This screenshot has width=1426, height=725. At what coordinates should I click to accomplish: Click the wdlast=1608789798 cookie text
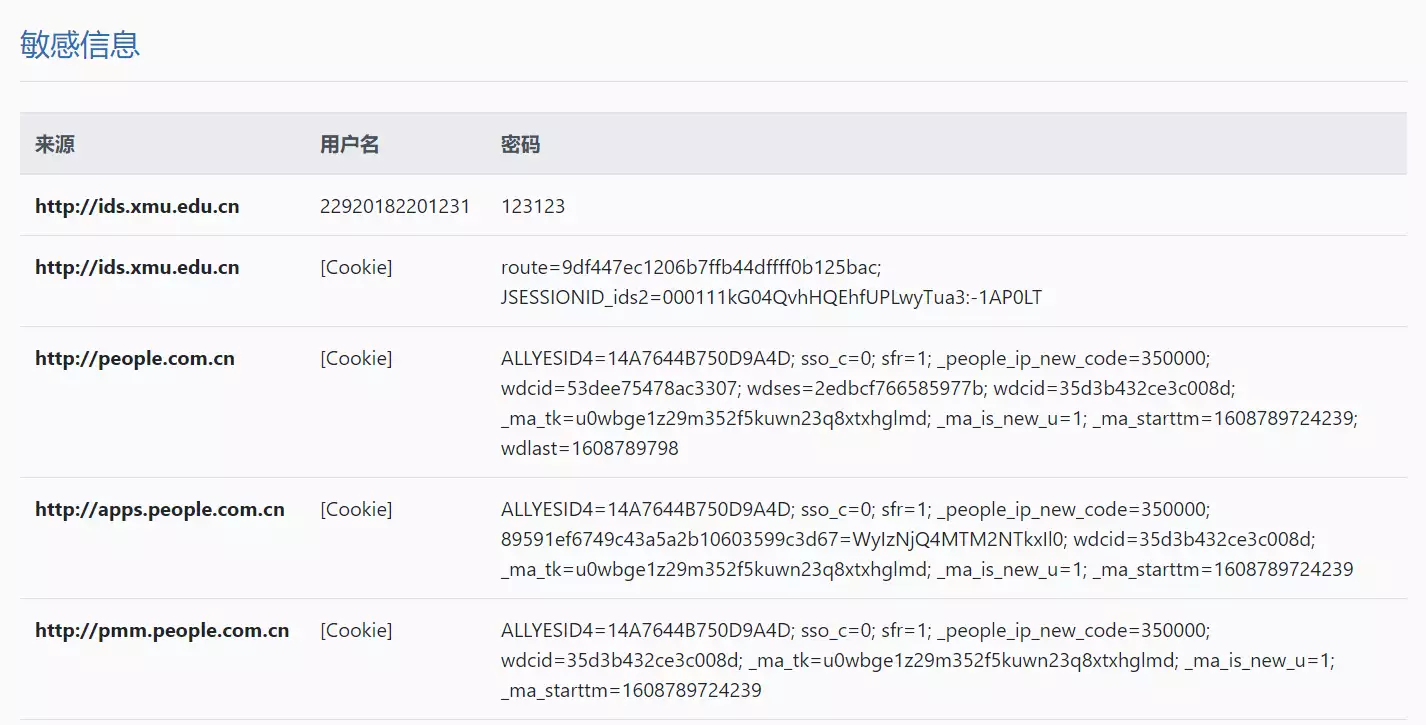click(589, 448)
